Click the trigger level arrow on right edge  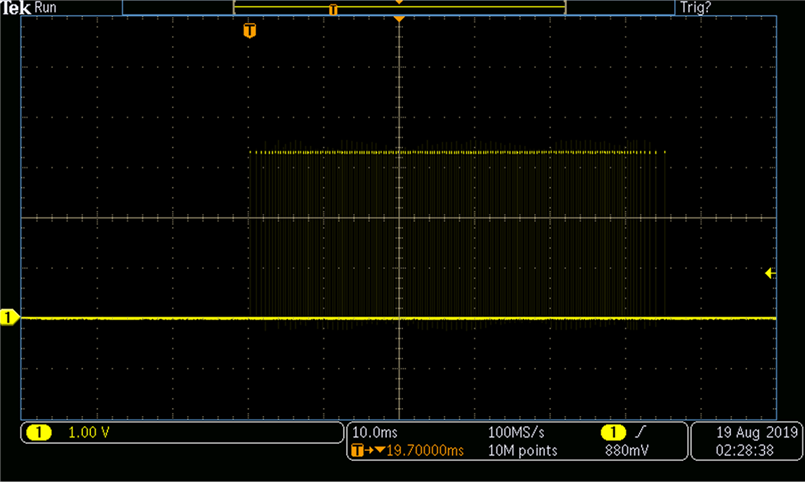[770, 273]
